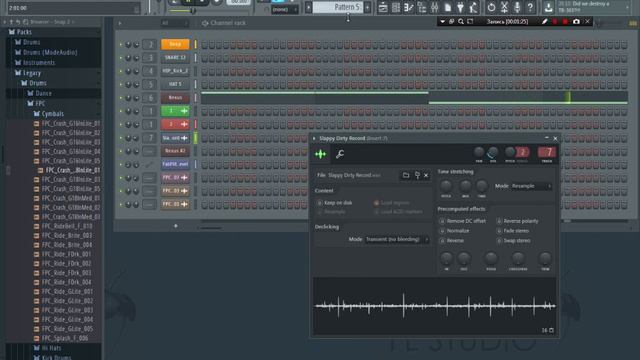This screenshot has width=640, height=360.
Task: Click the microphone recording icon
Action: pyautogui.click(x=517, y=7)
